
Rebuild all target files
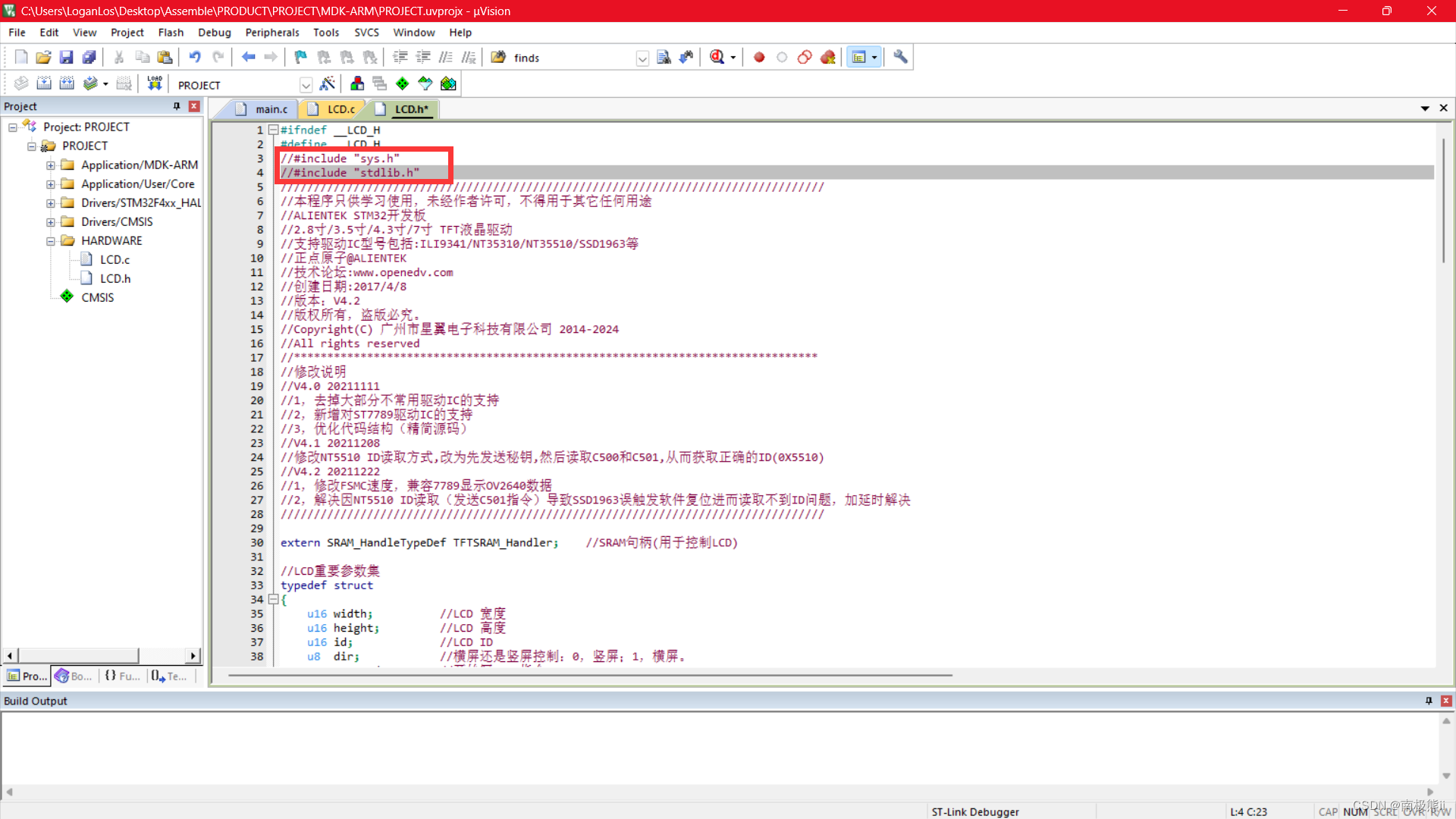coord(67,83)
